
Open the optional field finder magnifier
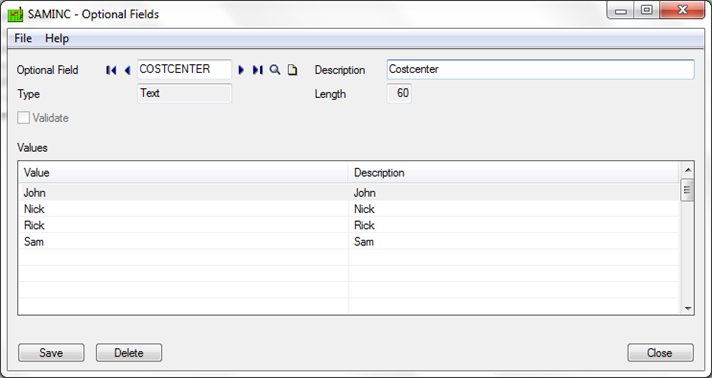pyautogui.click(x=275, y=70)
